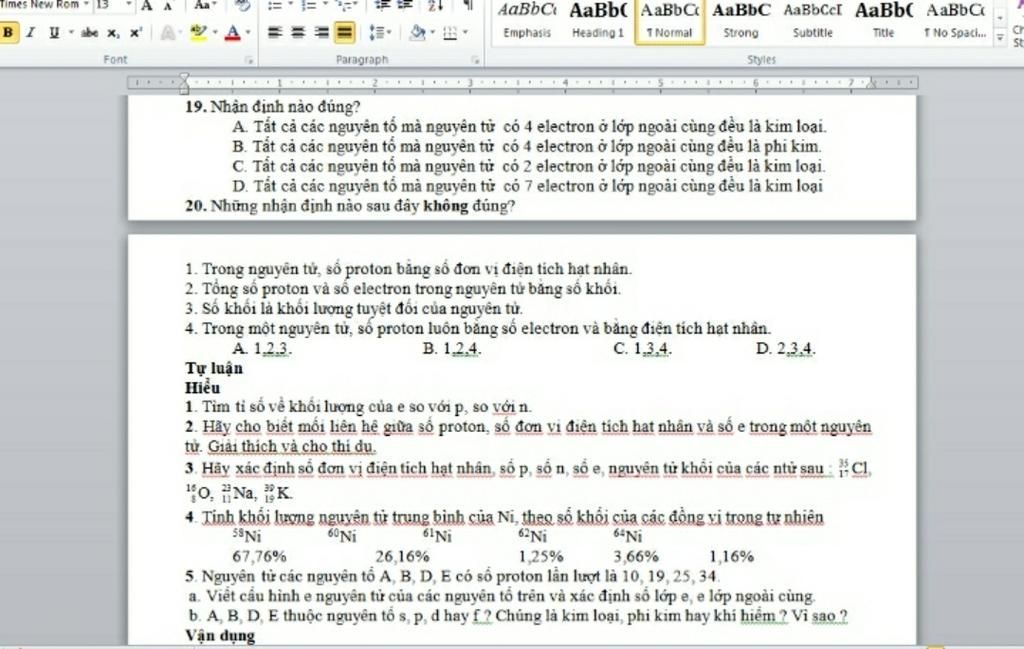Viewport: 1024px width, 649px height.
Task: Align the text right
Action: click(321, 32)
